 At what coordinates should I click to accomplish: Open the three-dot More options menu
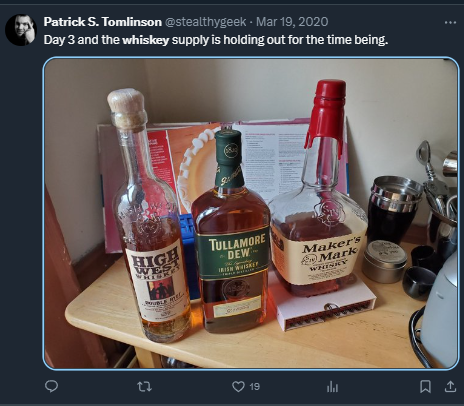tap(450, 22)
